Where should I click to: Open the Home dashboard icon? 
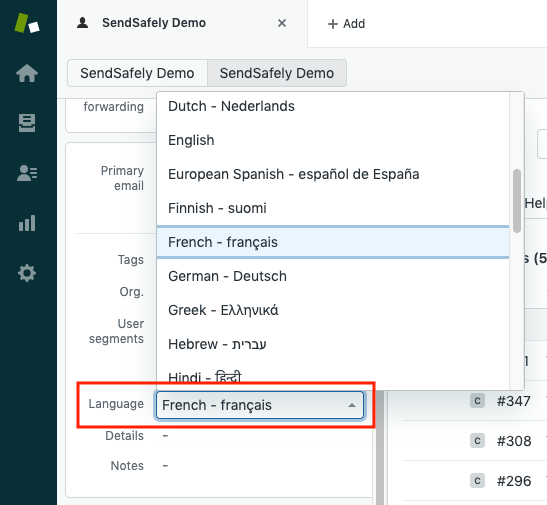pyautogui.click(x=27, y=73)
